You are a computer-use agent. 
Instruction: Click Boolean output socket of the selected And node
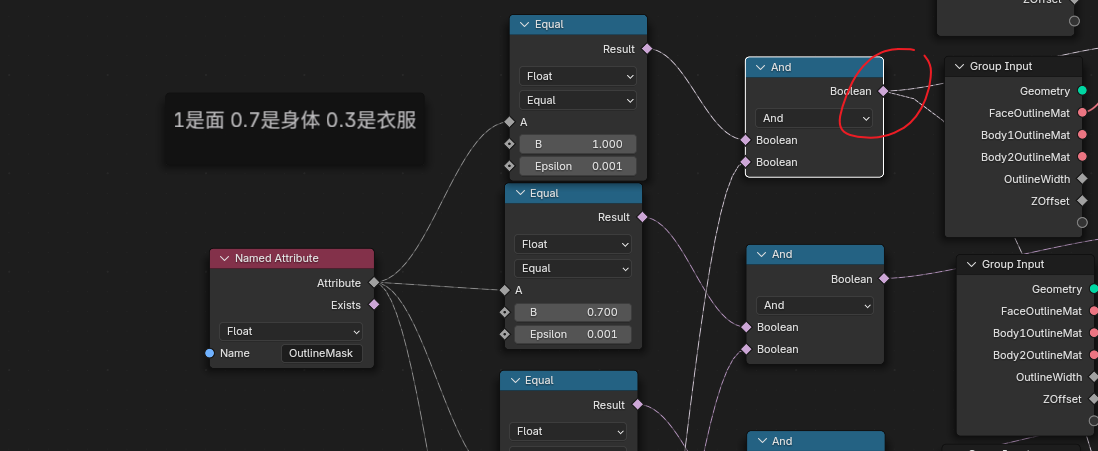883,91
